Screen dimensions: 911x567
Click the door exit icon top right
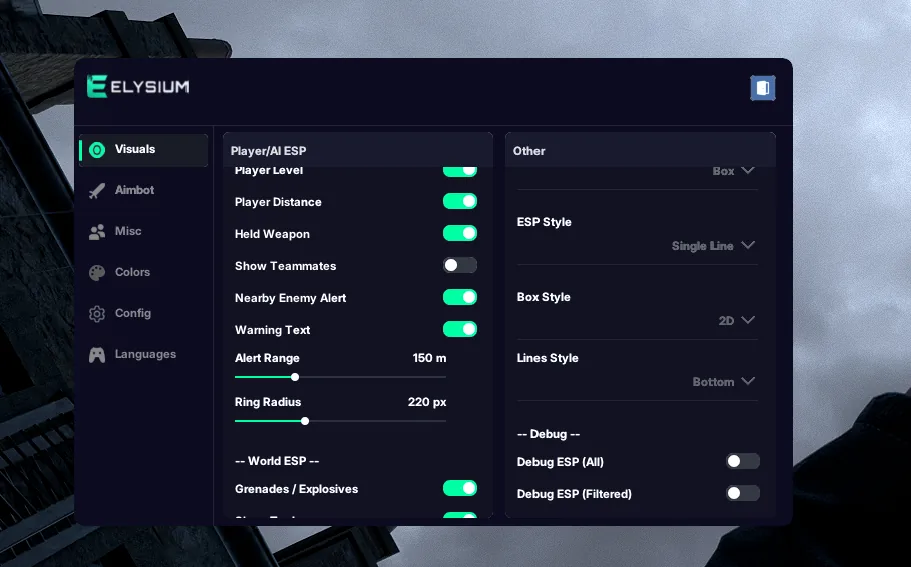click(763, 88)
